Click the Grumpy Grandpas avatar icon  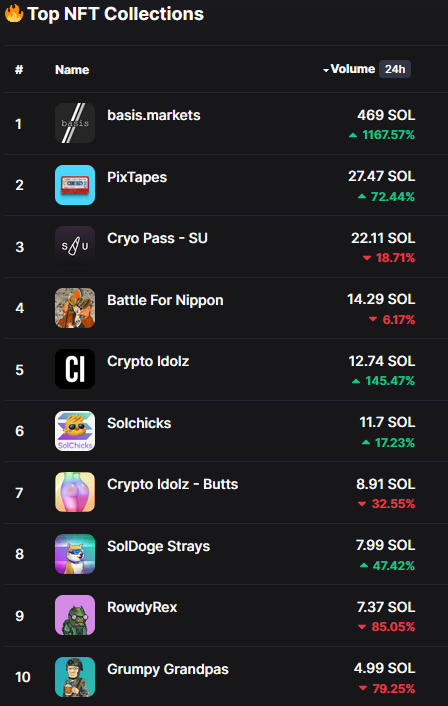click(75, 677)
